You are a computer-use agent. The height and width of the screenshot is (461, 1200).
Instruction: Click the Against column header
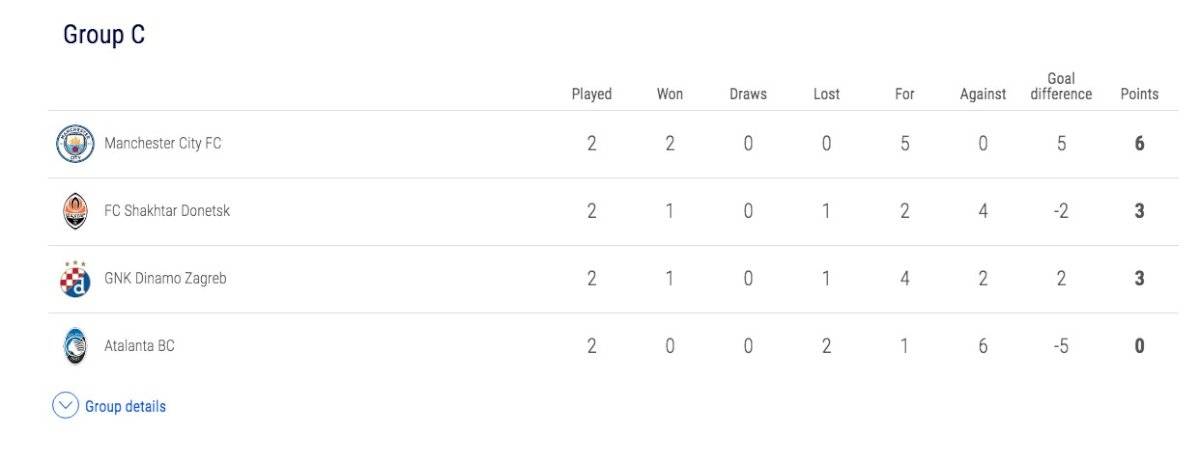tap(983, 94)
